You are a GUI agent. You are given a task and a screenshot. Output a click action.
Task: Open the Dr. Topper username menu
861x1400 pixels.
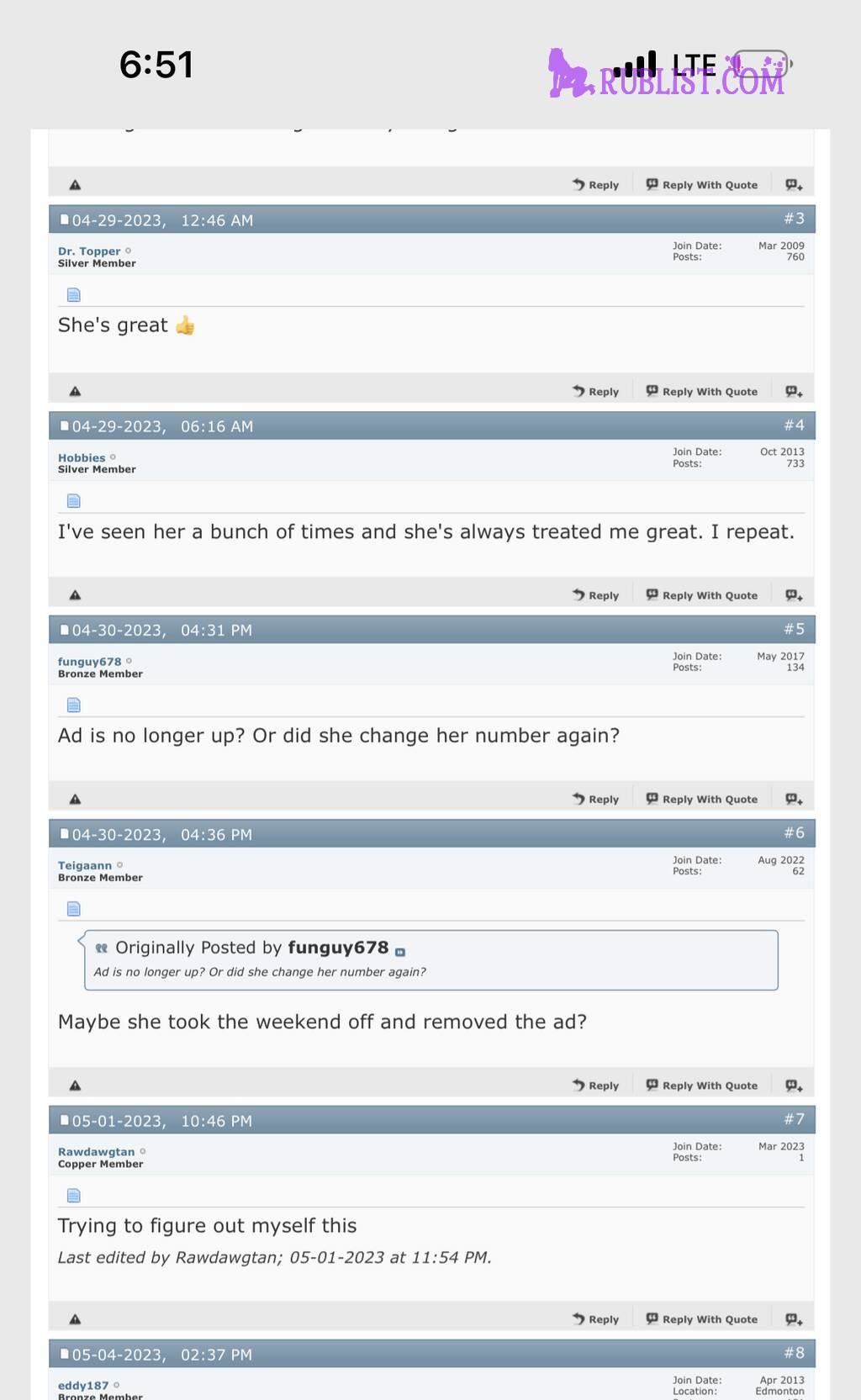click(x=89, y=251)
